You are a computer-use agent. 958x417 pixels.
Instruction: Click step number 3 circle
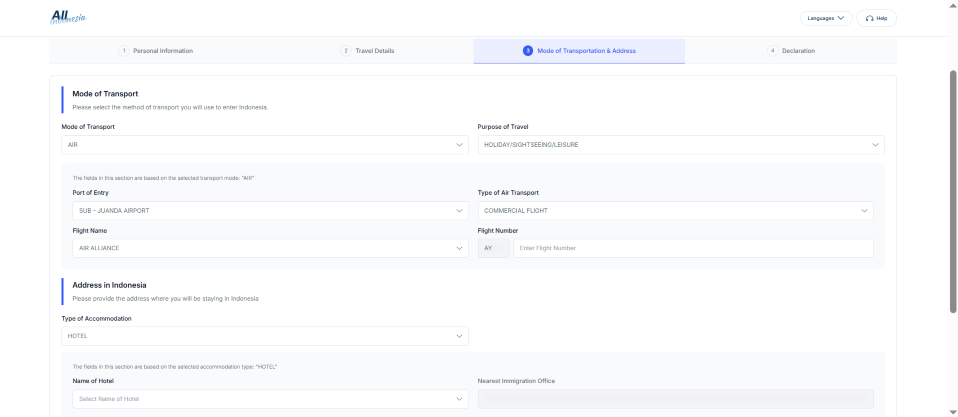[528, 51]
